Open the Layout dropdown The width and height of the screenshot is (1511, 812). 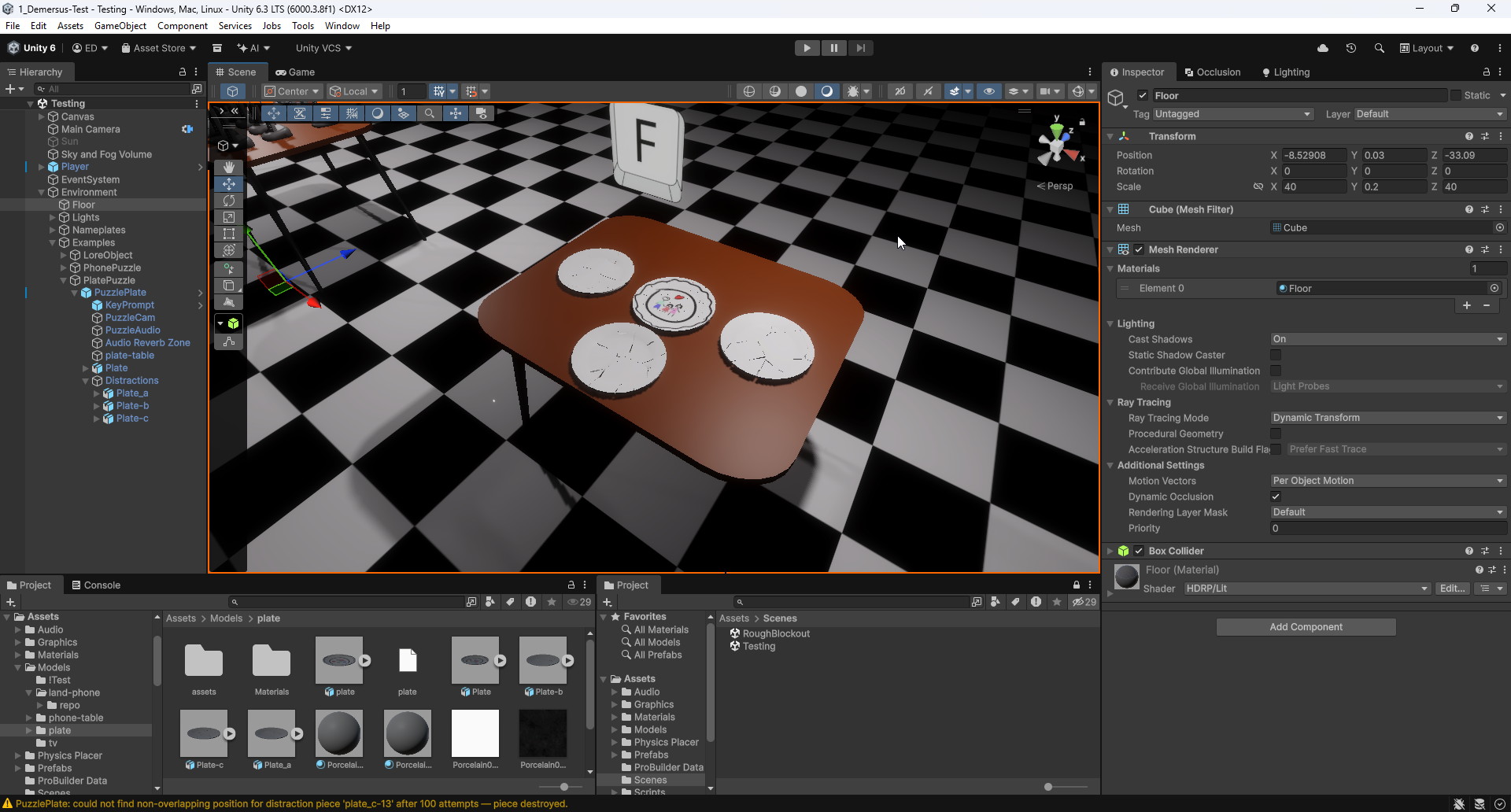[1425, 48]
